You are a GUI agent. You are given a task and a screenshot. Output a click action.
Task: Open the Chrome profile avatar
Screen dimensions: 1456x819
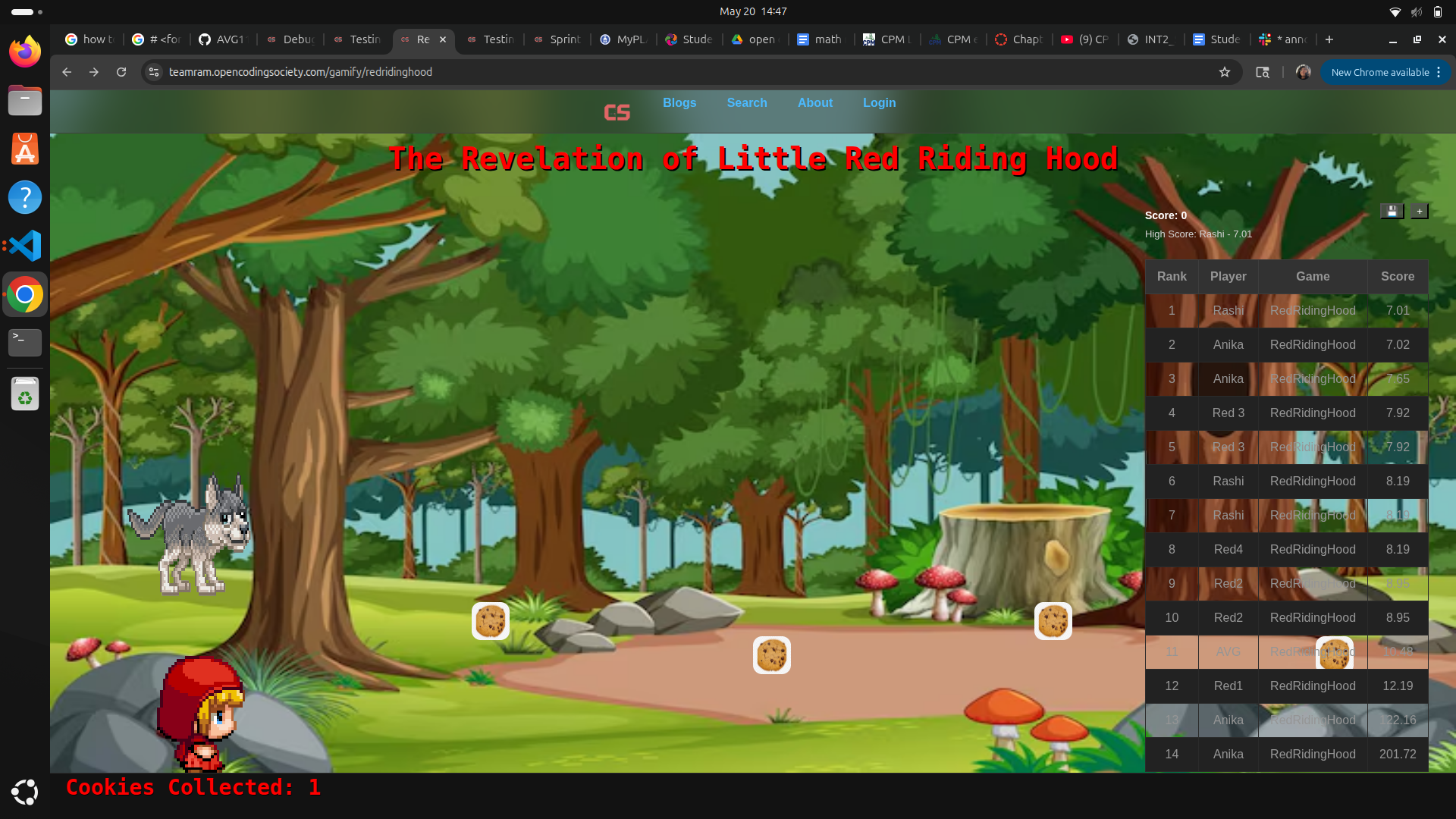point(1304,72)
